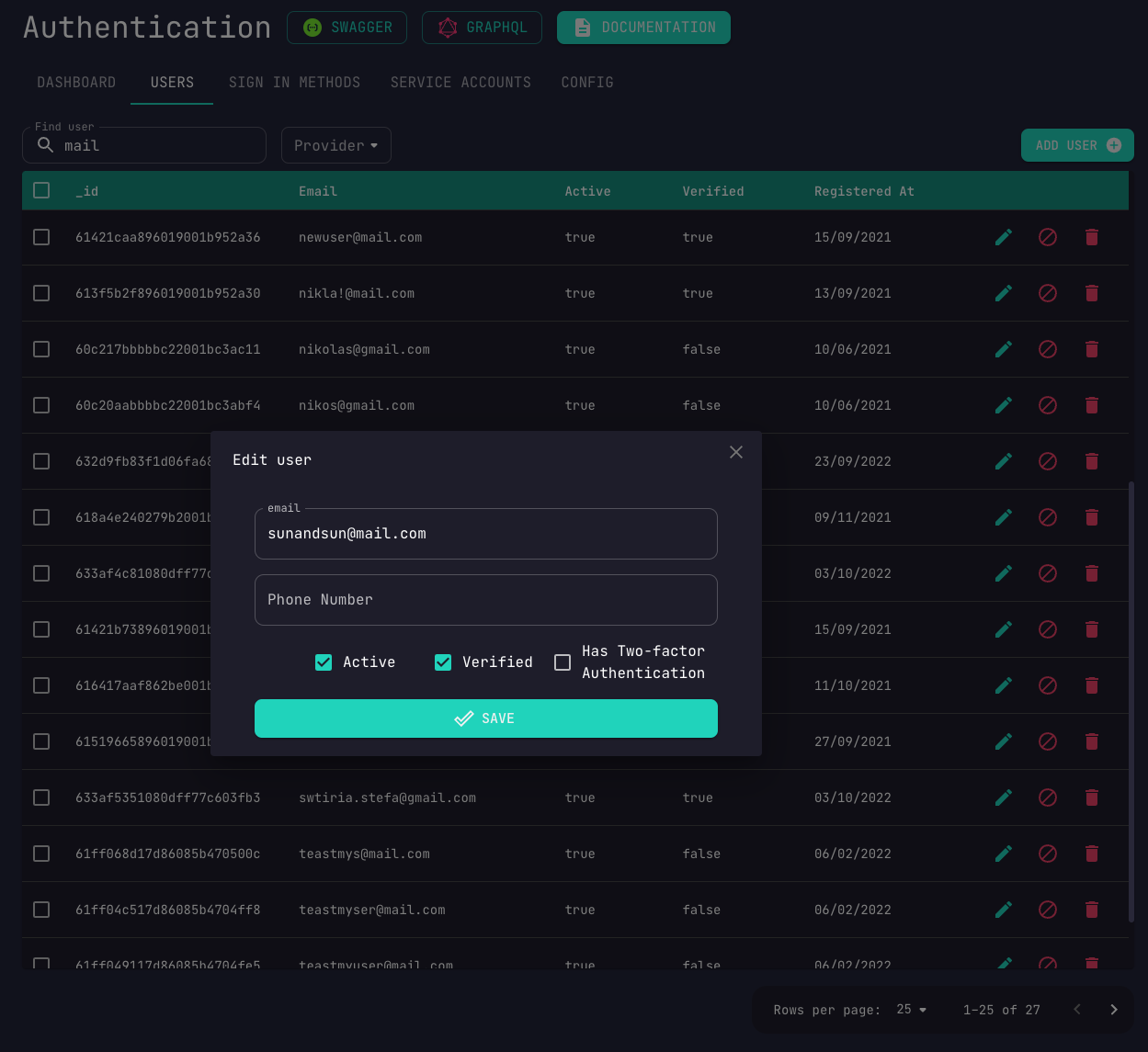Edit user newuser@mail.com with pencil icon
1148x1052 pixels.
1004,237
